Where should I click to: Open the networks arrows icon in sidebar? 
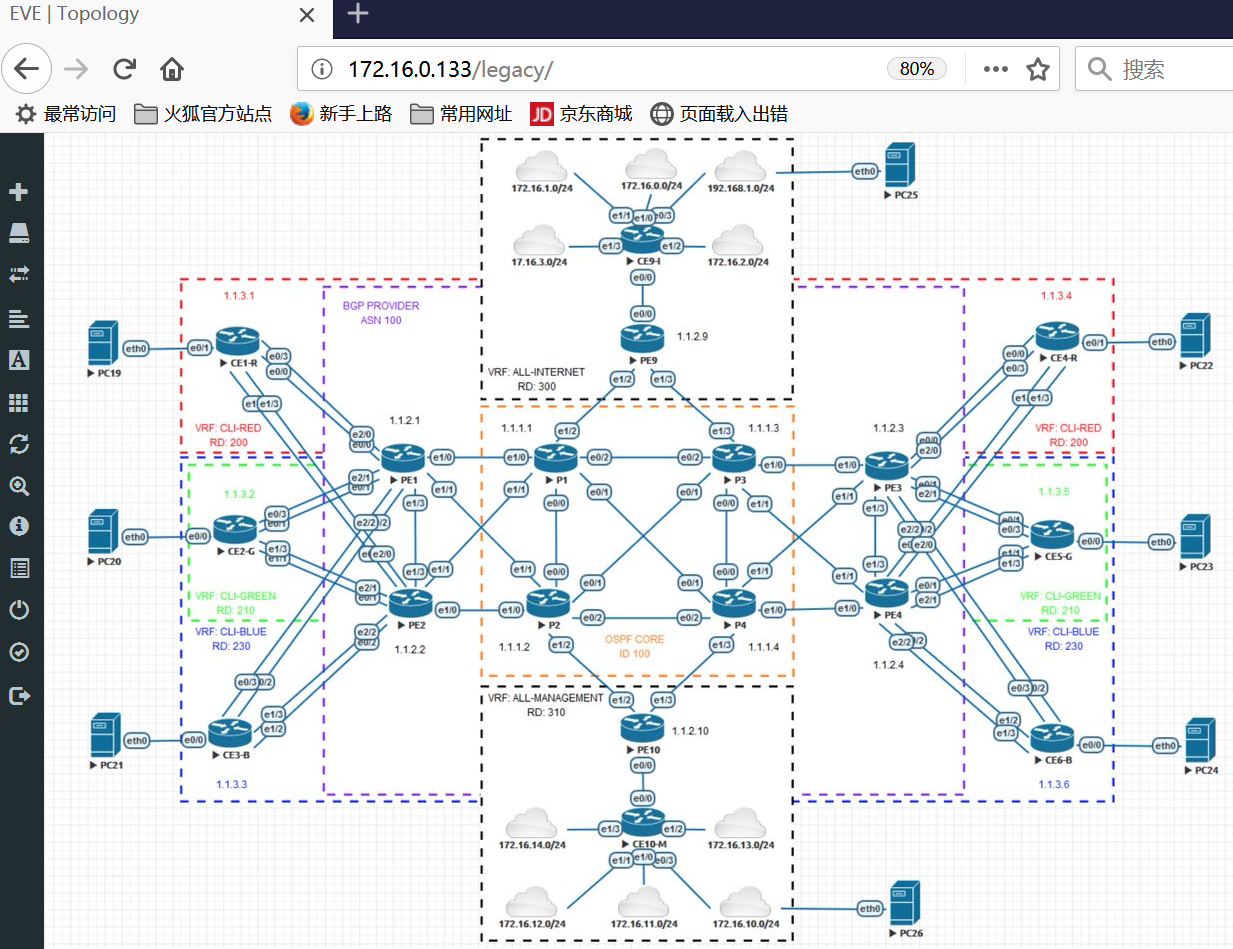click(x=19, y=275)
